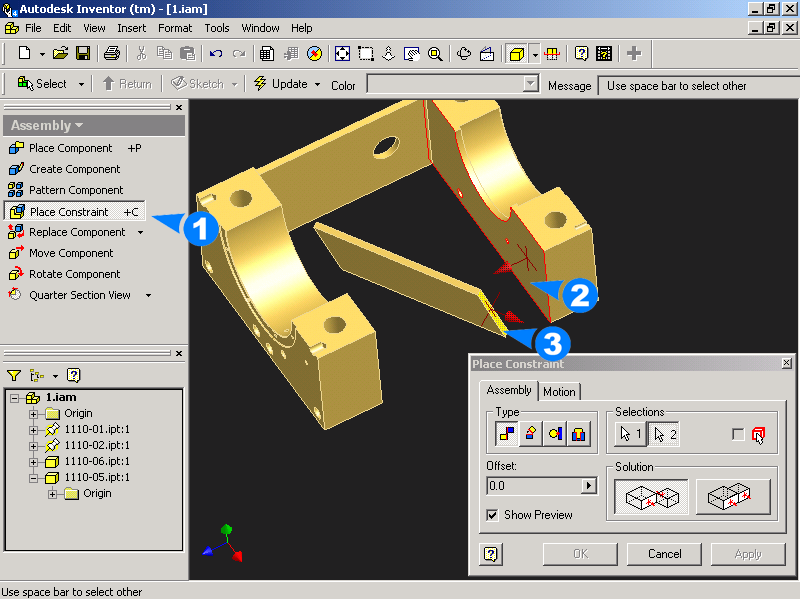Select the 1110-06.ipt:1 tree item
800x600 pixels.
(x=97, y=462)
